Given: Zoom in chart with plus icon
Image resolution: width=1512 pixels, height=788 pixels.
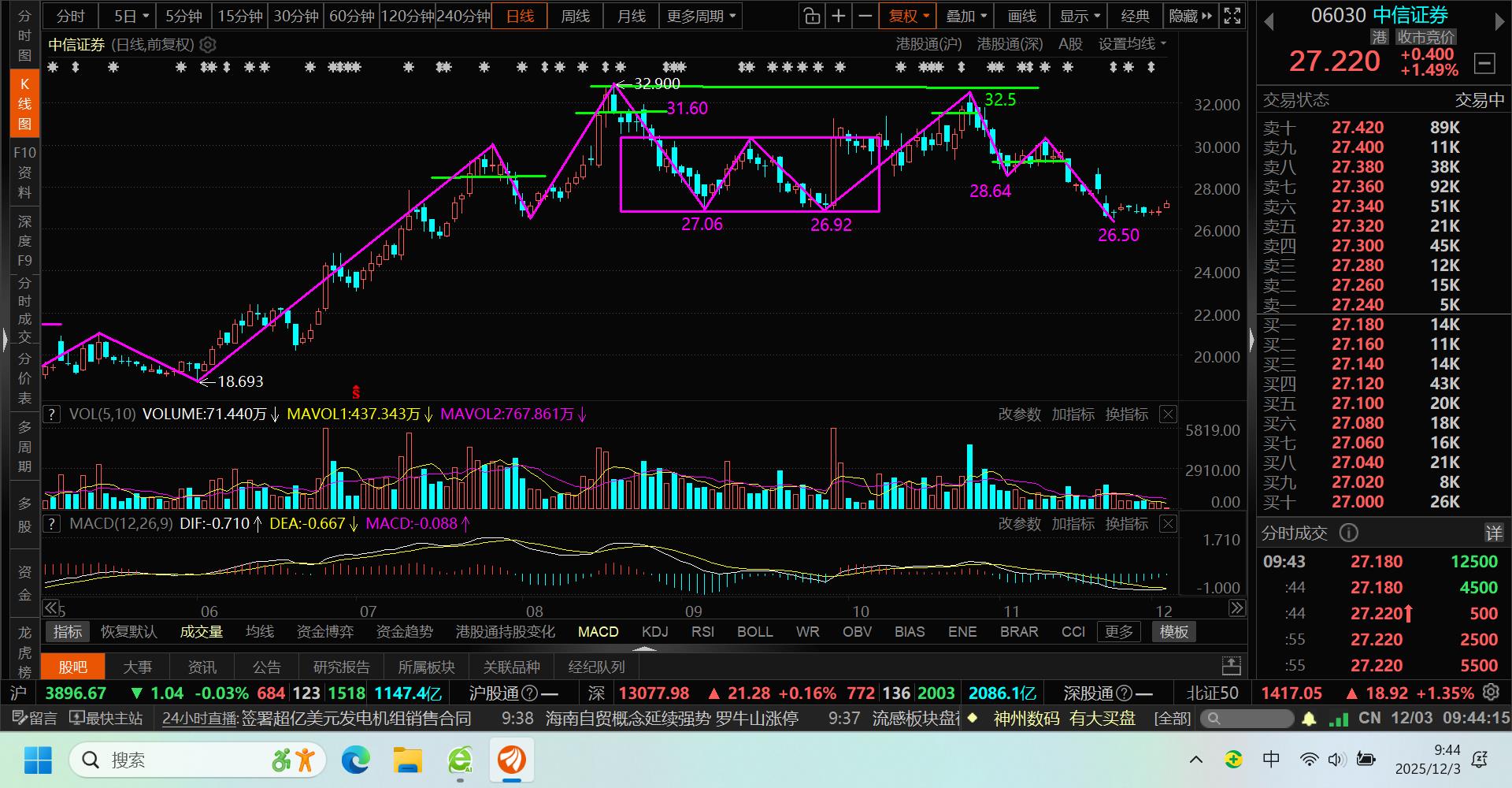Looking at the screenshot, I should (x=839, y=16).
